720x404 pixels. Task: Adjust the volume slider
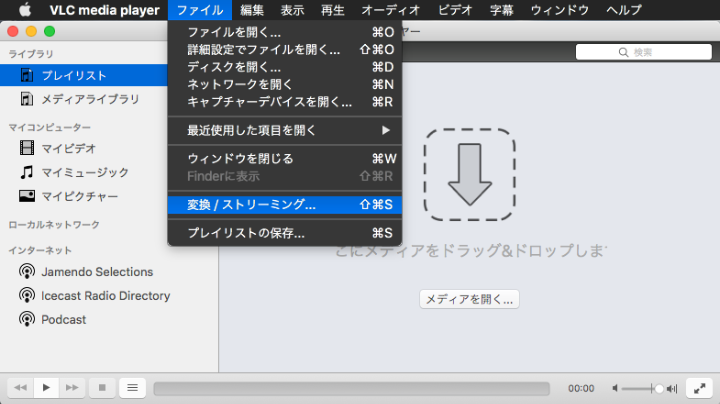(x=642, y=388)
